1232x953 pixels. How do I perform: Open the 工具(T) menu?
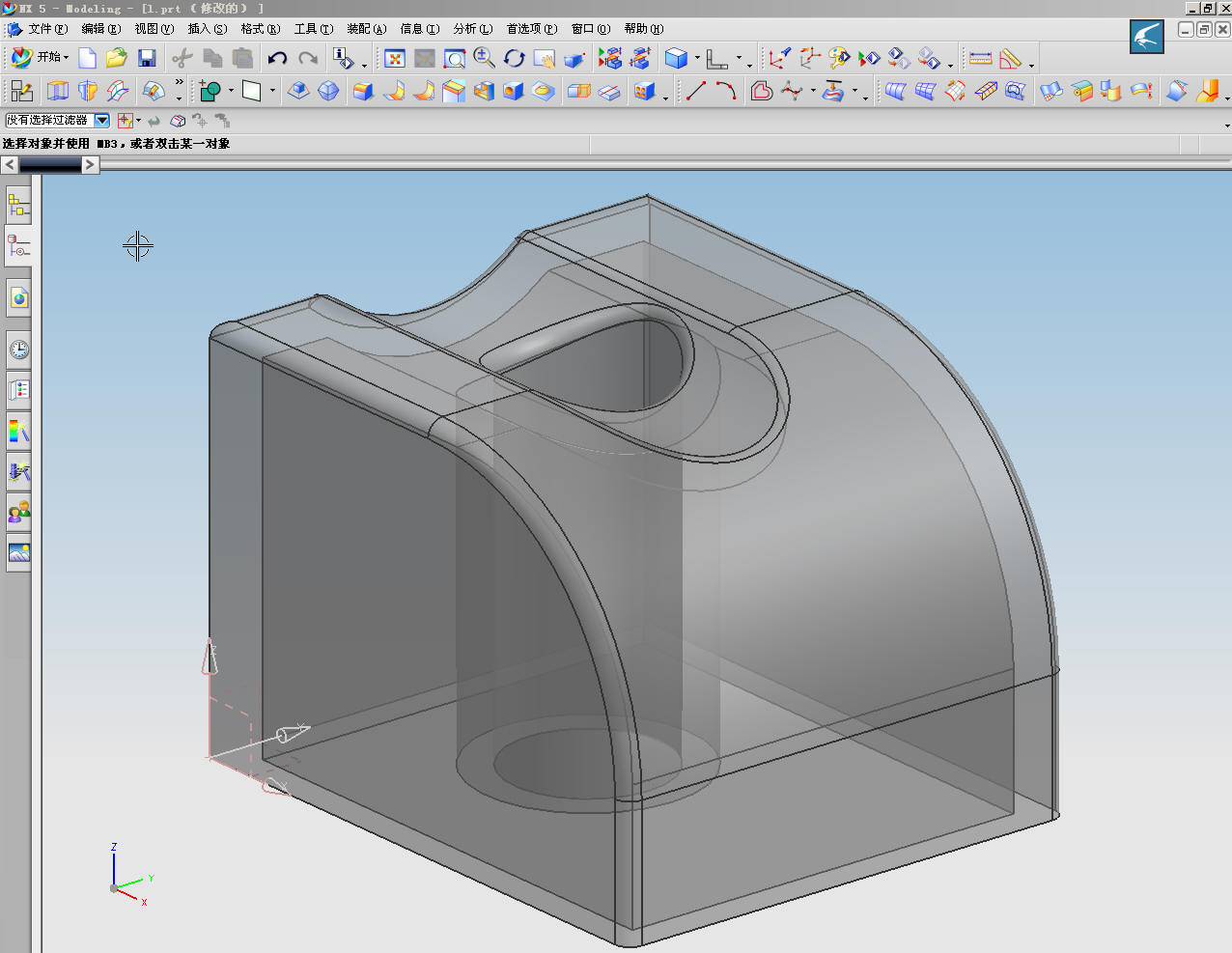[314, 29]
